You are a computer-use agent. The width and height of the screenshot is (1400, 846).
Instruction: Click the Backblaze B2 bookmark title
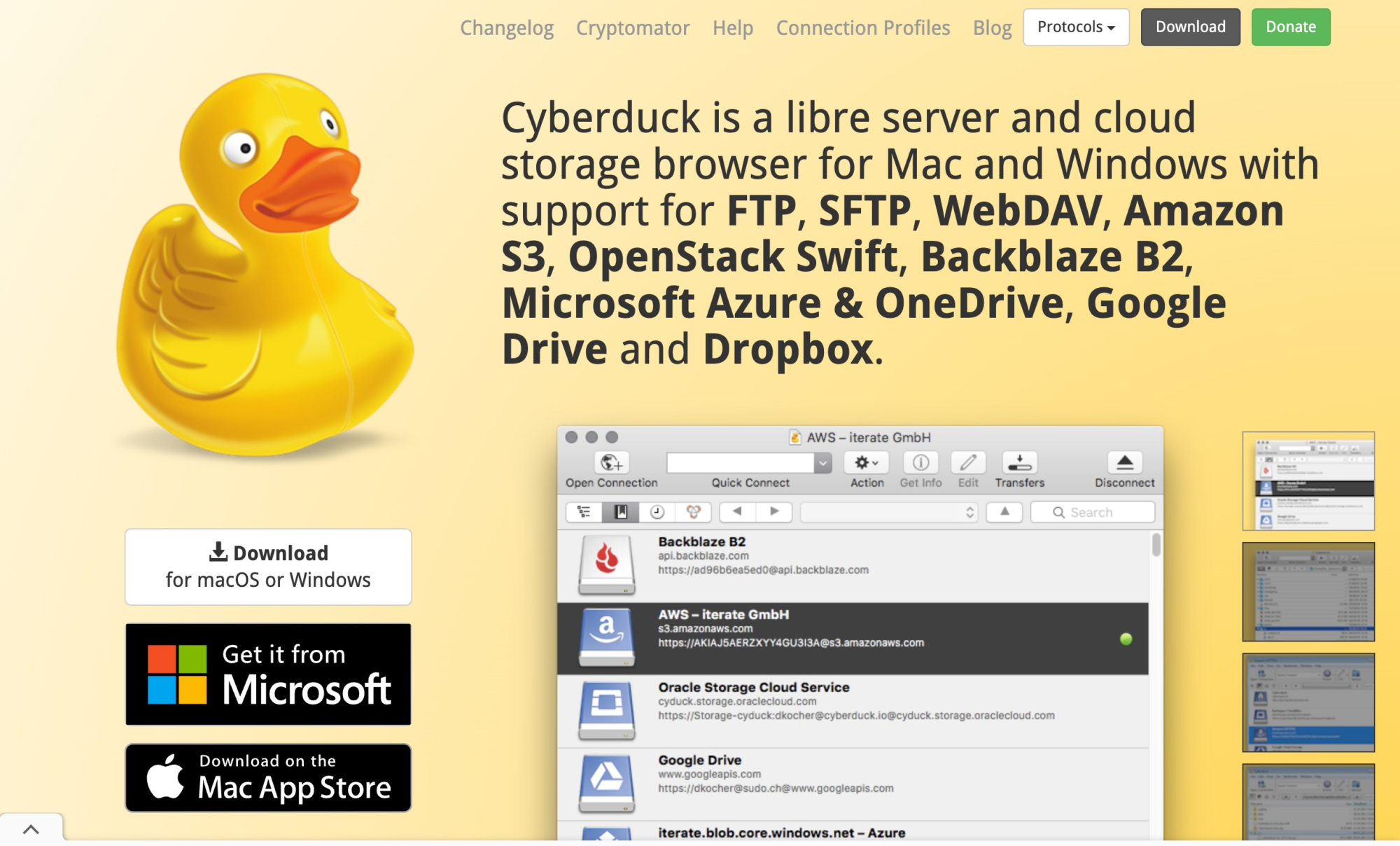[x=702, y=541]
